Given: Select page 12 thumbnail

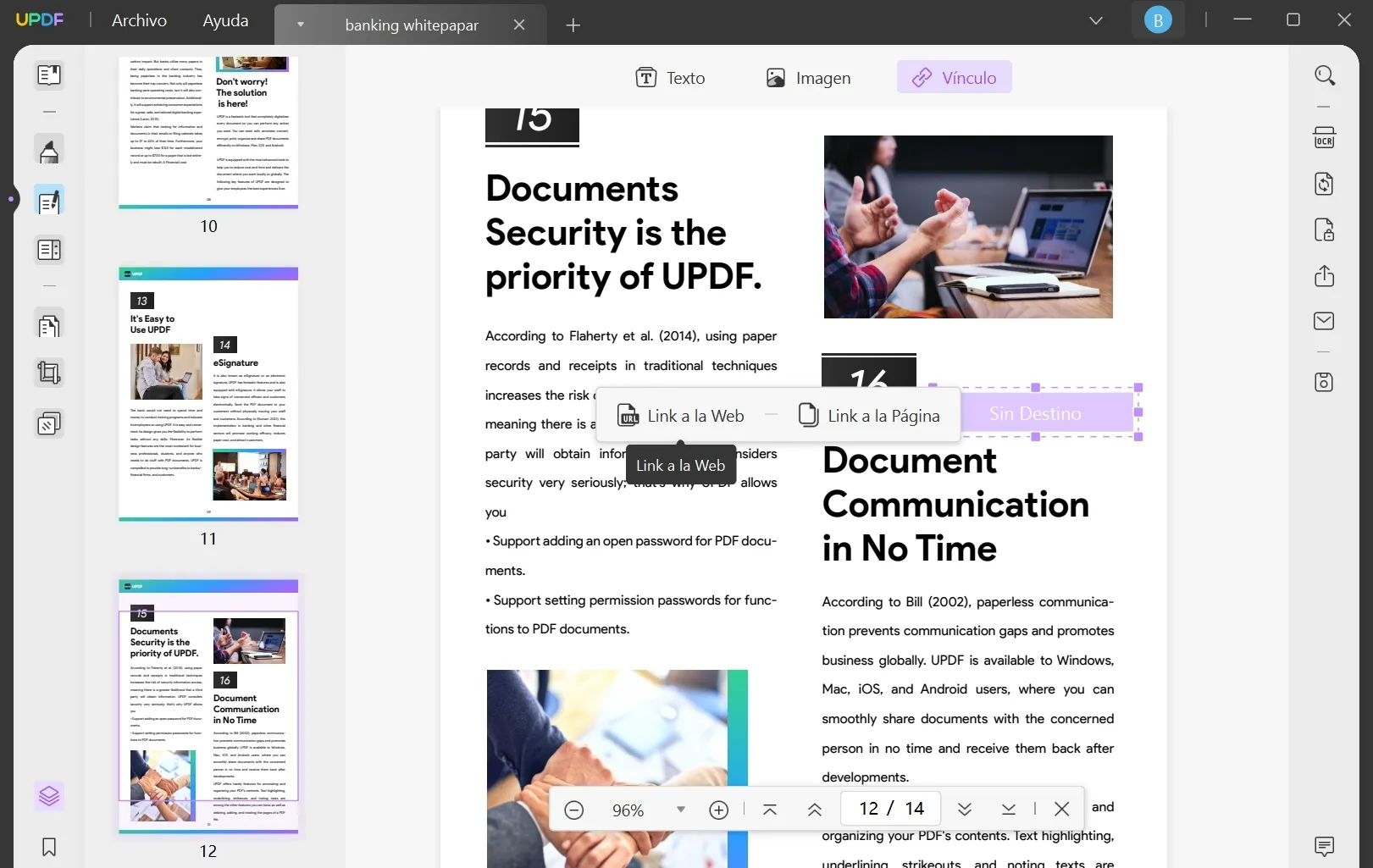Looking at the screenshot, I should 208,706.
